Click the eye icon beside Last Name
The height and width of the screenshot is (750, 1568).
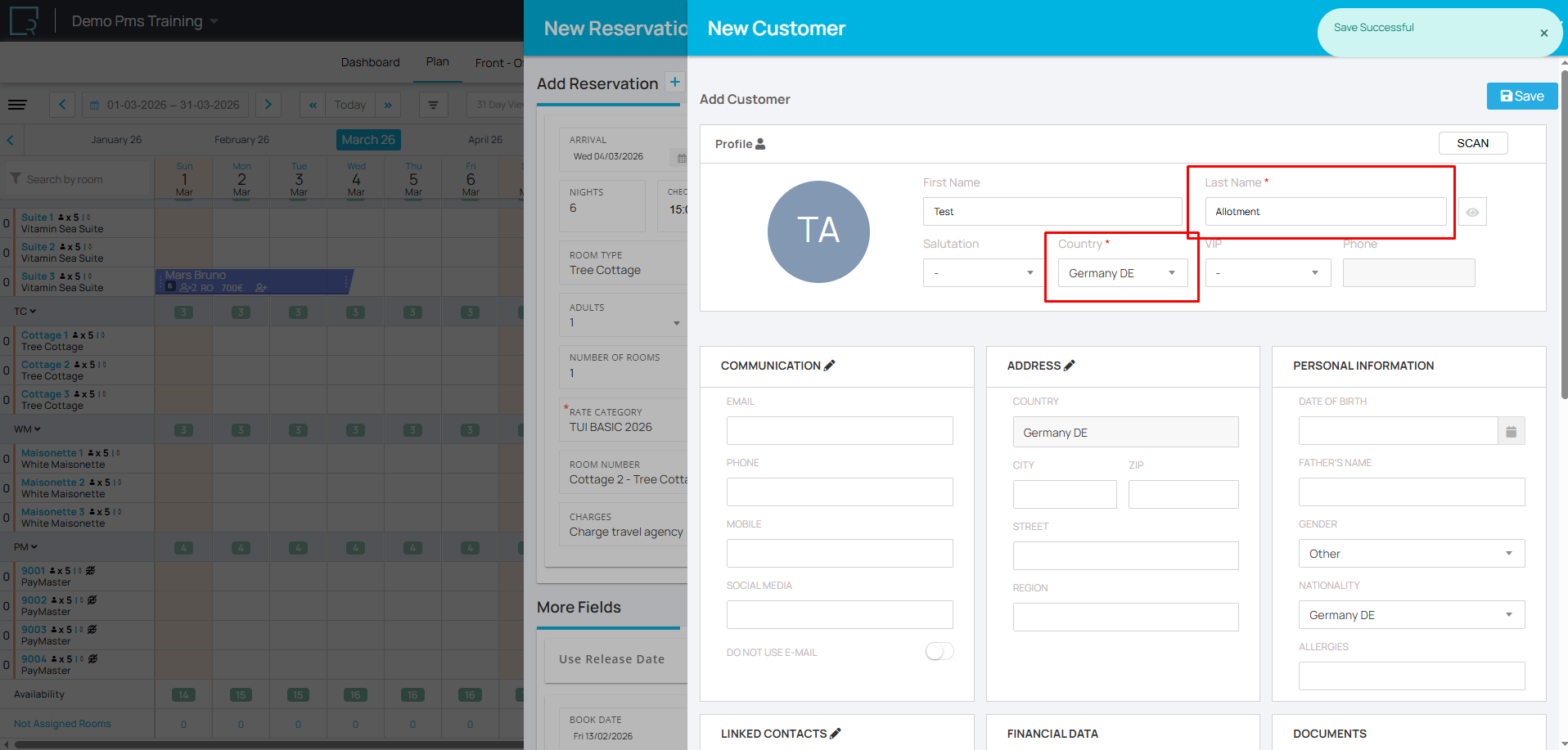[1471, 212]
